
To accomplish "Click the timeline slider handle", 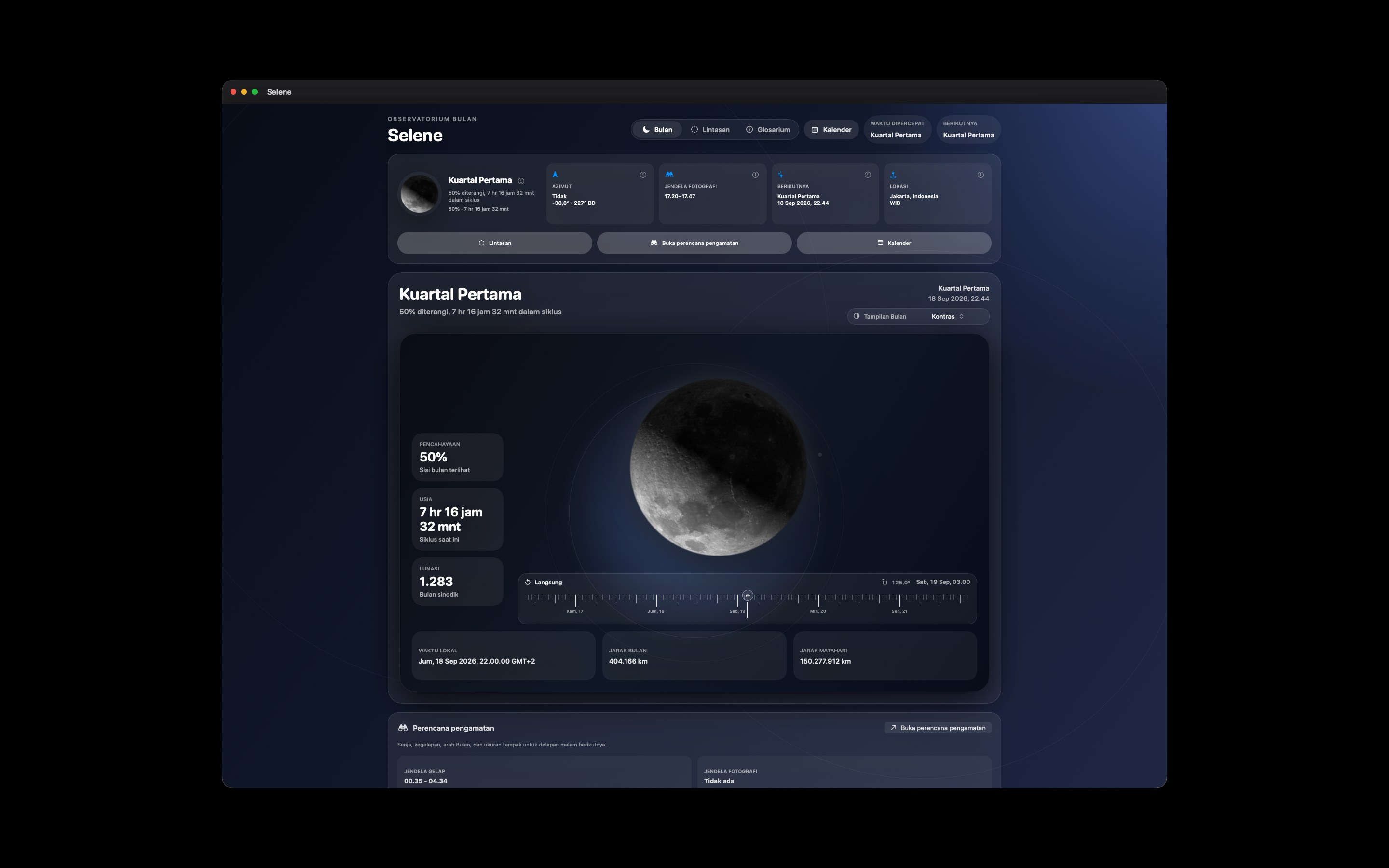I will 747,596.
